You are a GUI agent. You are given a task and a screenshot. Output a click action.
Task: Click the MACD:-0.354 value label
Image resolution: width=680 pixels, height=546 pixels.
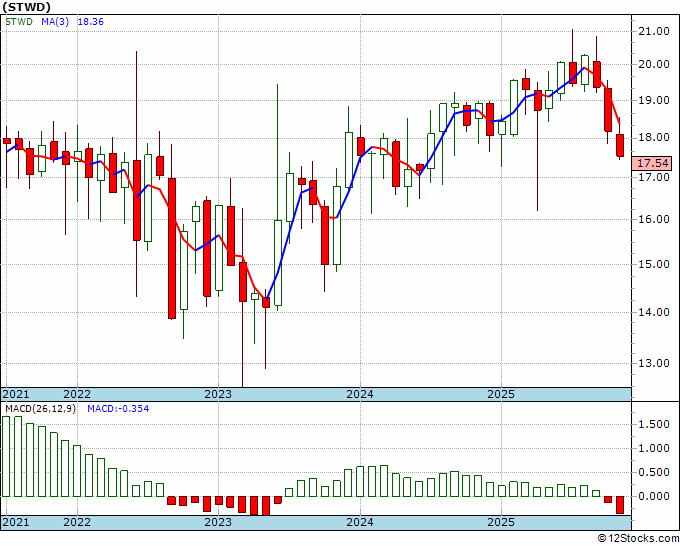click(x=118, y=409)
